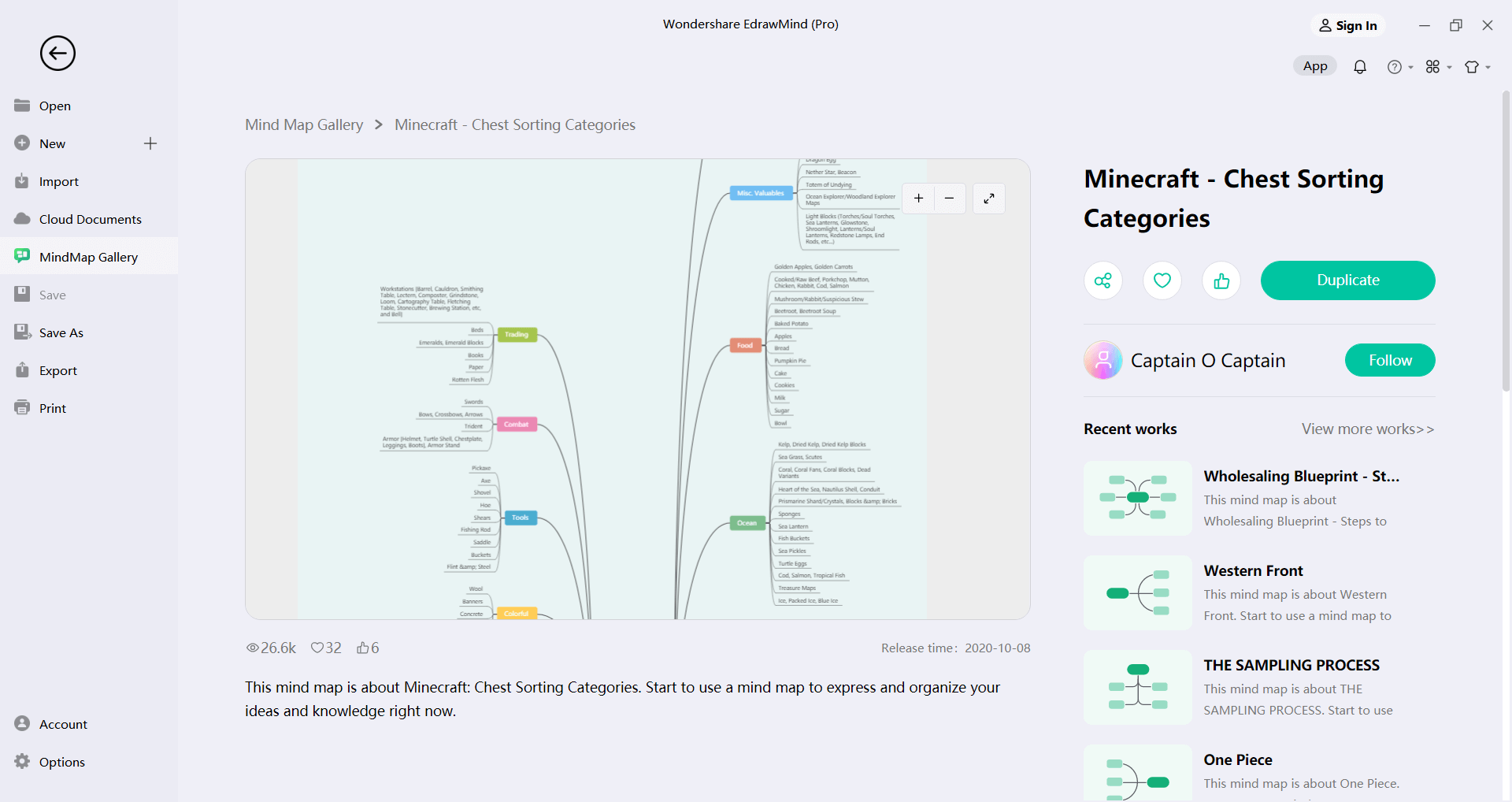This screenshot has width=1512, height=802.
Task: Click the Duplicate button
Action: [1348, 280]
